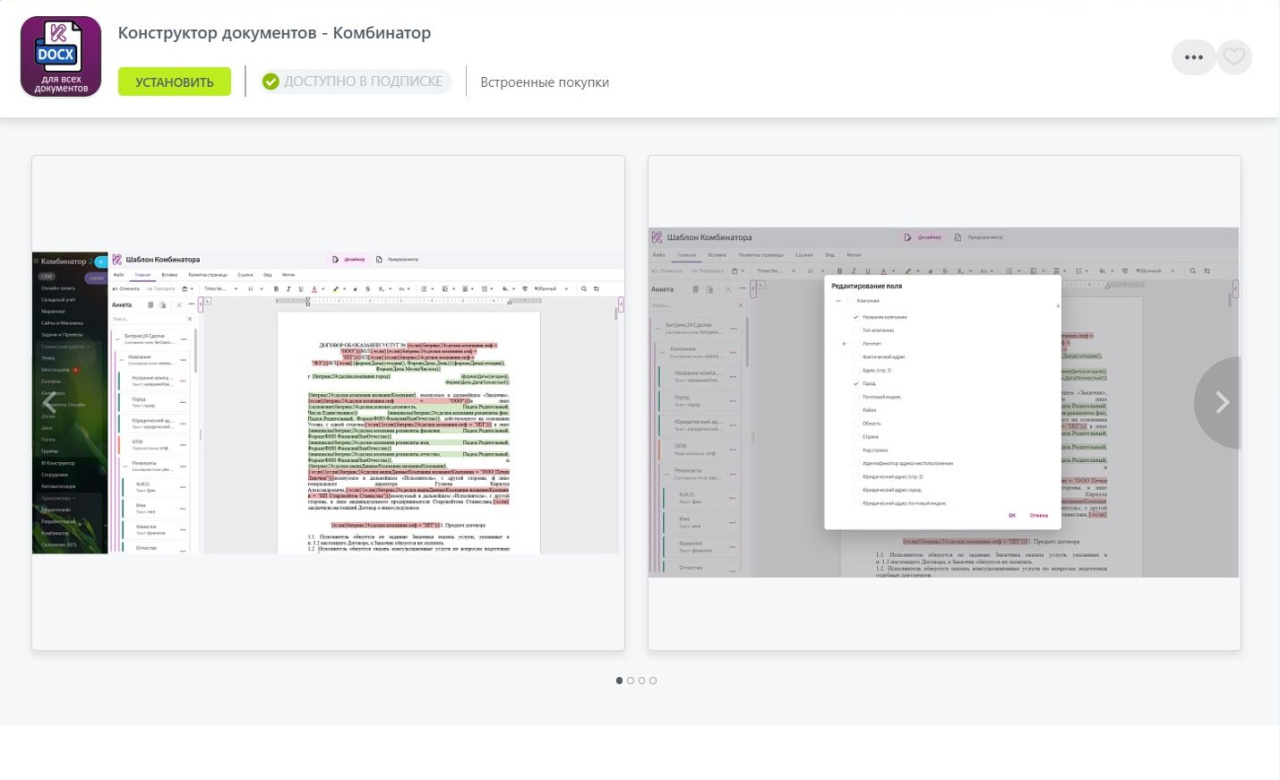Jump to the third carousel pagination dot

pos(642,681)
